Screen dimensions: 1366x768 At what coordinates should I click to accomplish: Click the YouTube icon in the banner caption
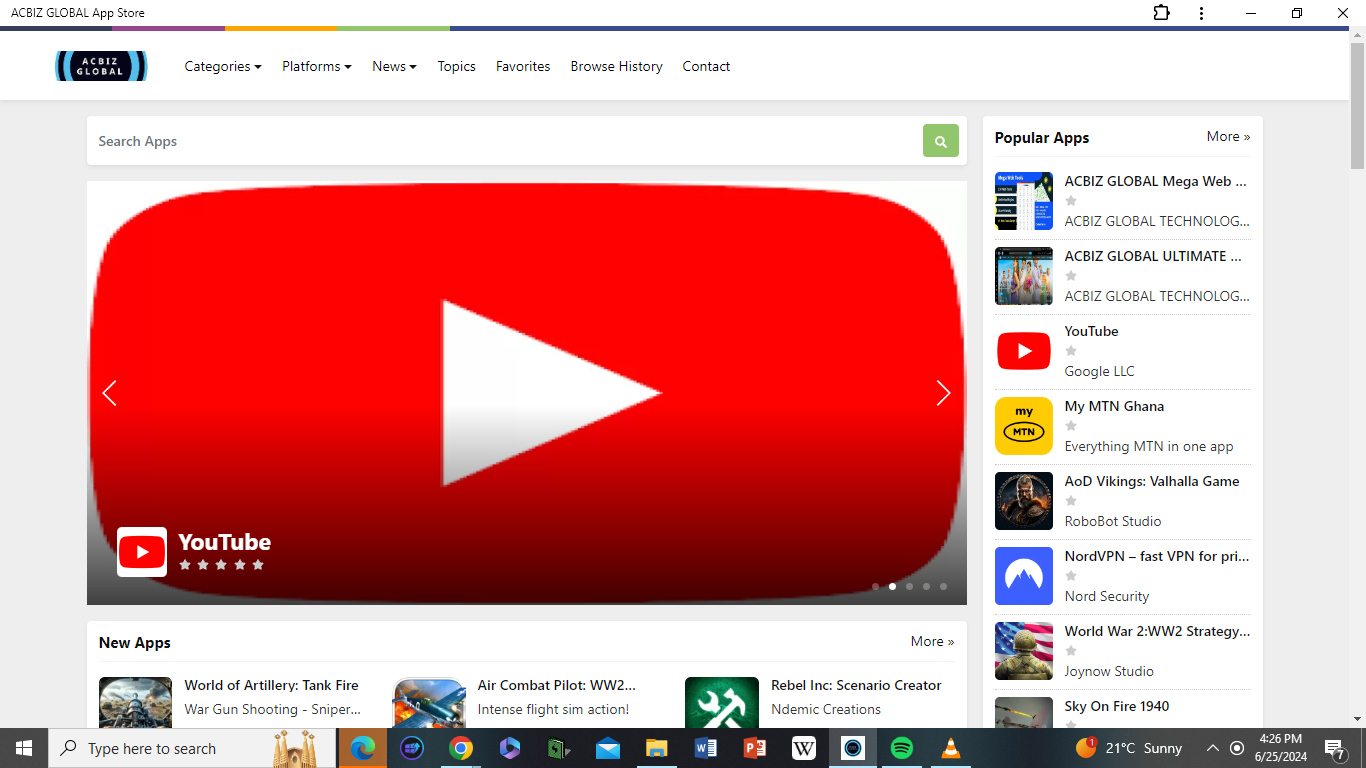142,552
